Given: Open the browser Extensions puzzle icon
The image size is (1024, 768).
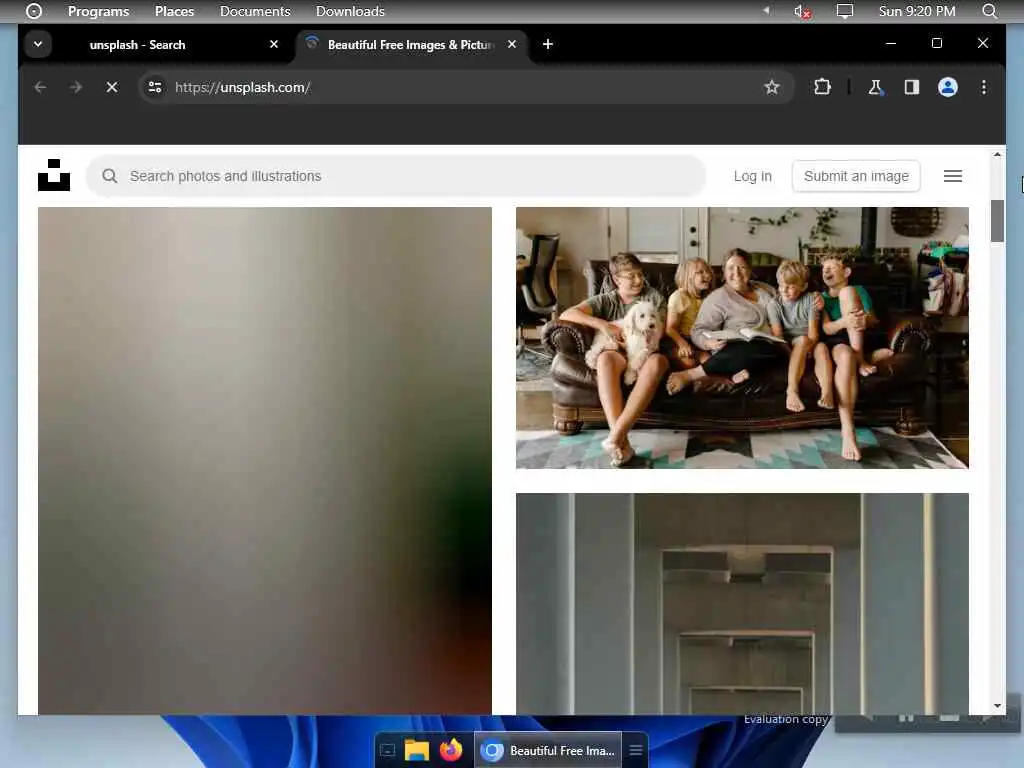Looking at the screenshot, I should pos(822,87).
